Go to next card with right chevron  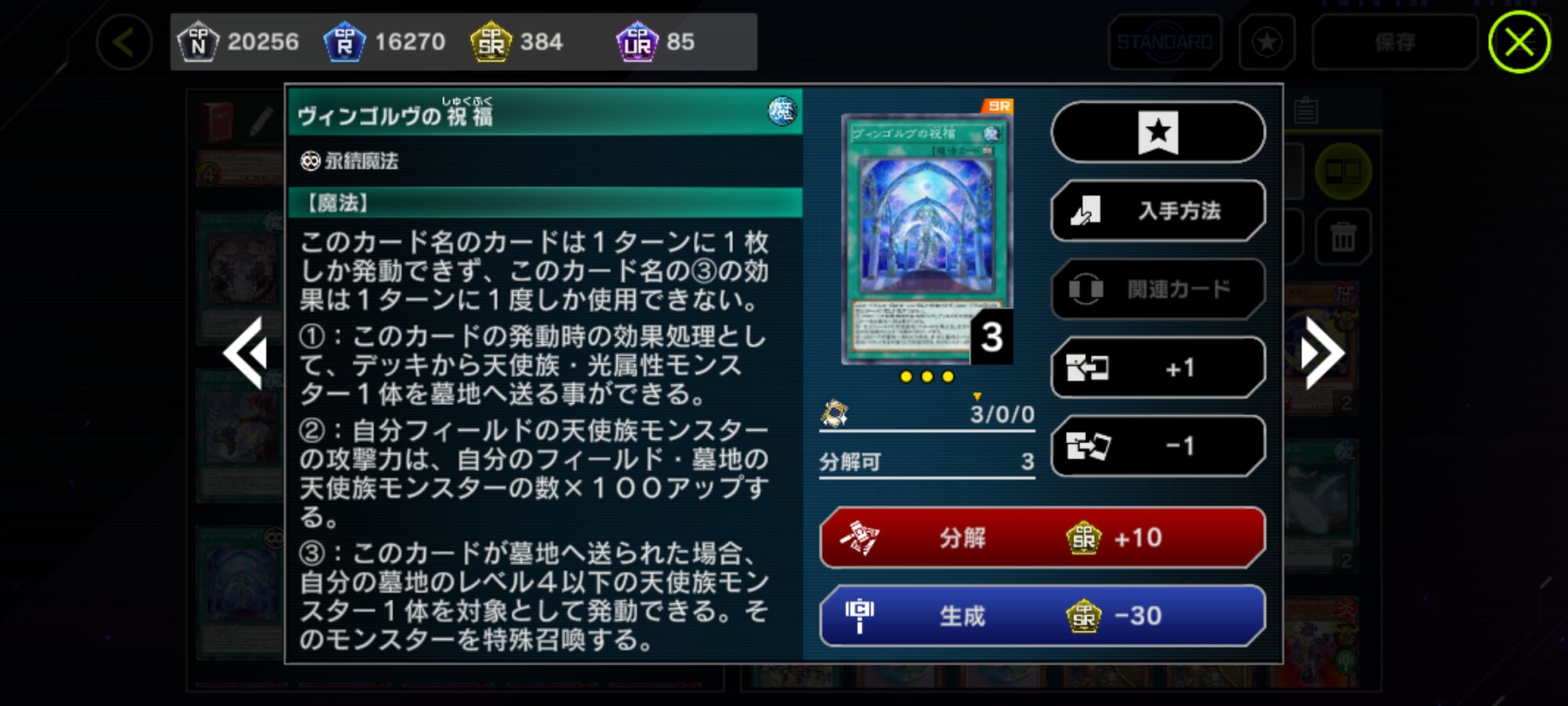coord(1323,354)
